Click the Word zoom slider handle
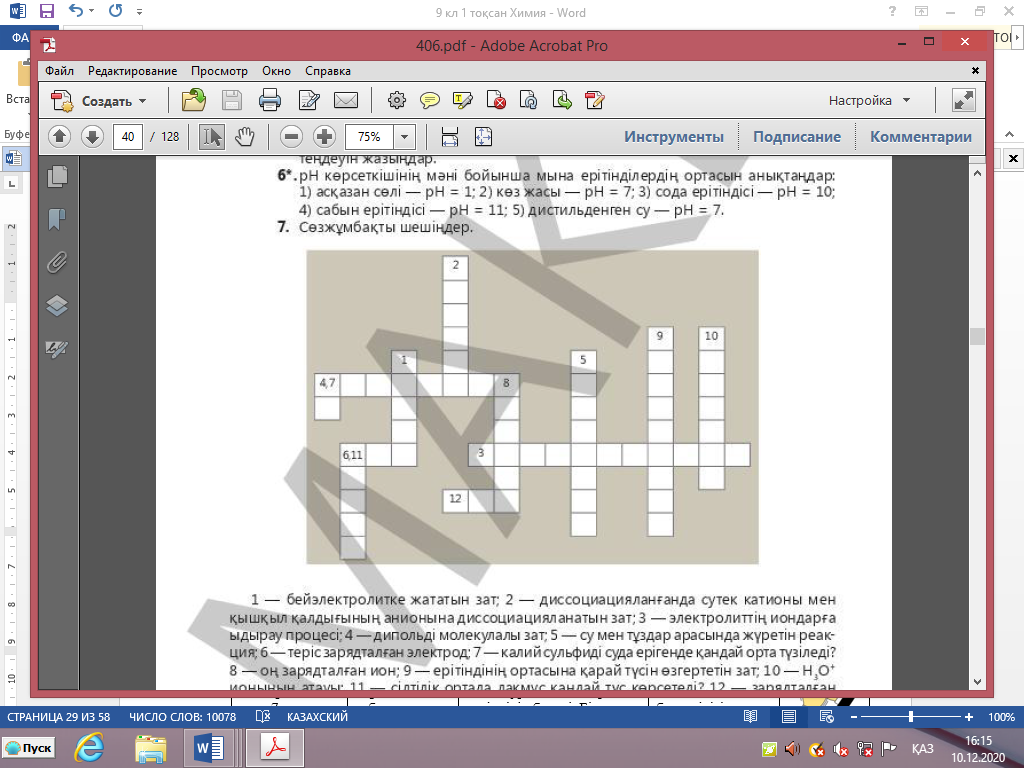This screenshot has height=768, width=1024. [x=910, y=717]
